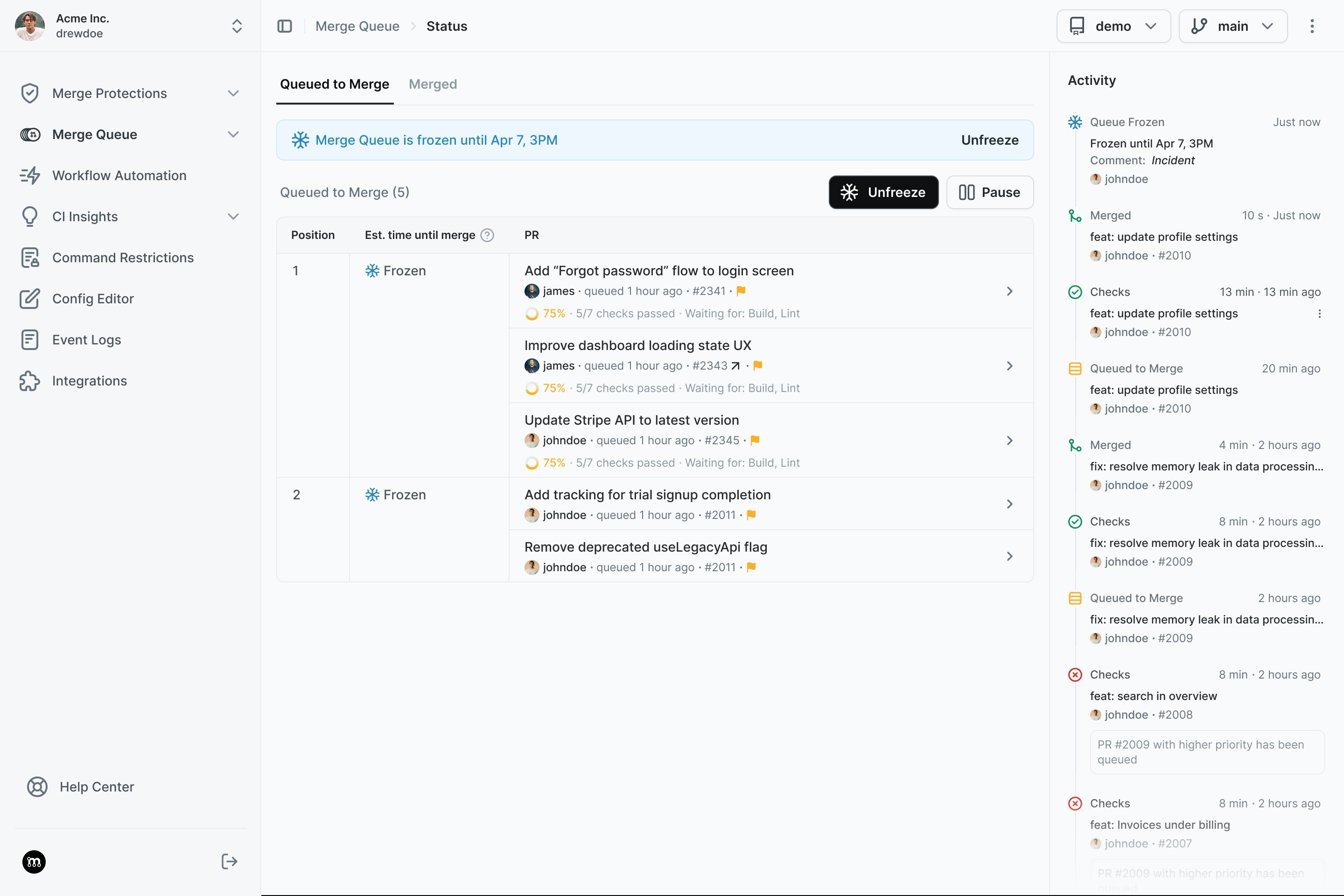Expand the Merge Protections chevron
Image resolution: width=1344 pixels, height=896 pixels.
click(x=233, y=93)
